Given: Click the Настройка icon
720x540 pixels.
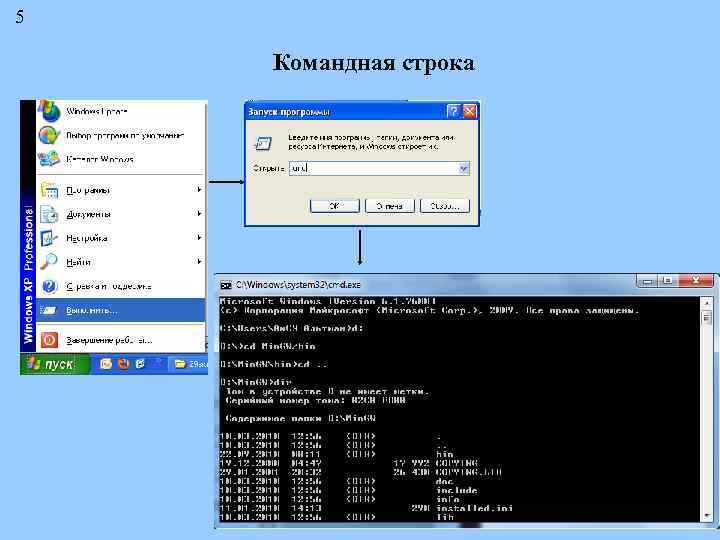Looking at the screenshot, I should (49, 238).
